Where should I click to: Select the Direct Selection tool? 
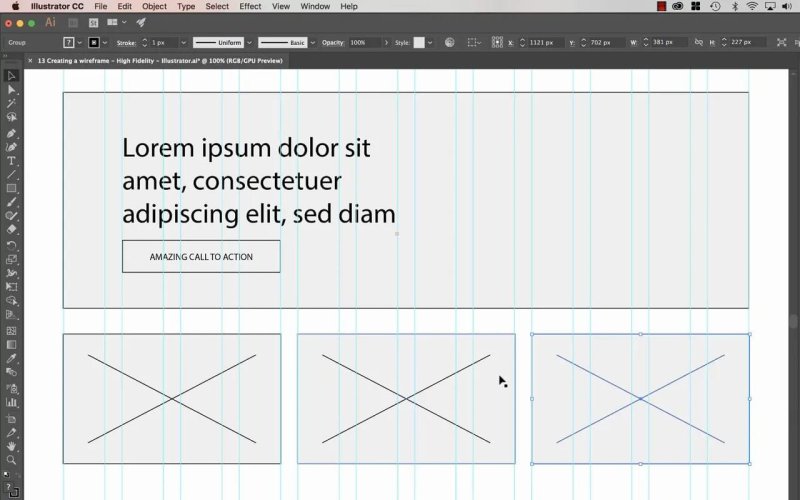[11, 90]
